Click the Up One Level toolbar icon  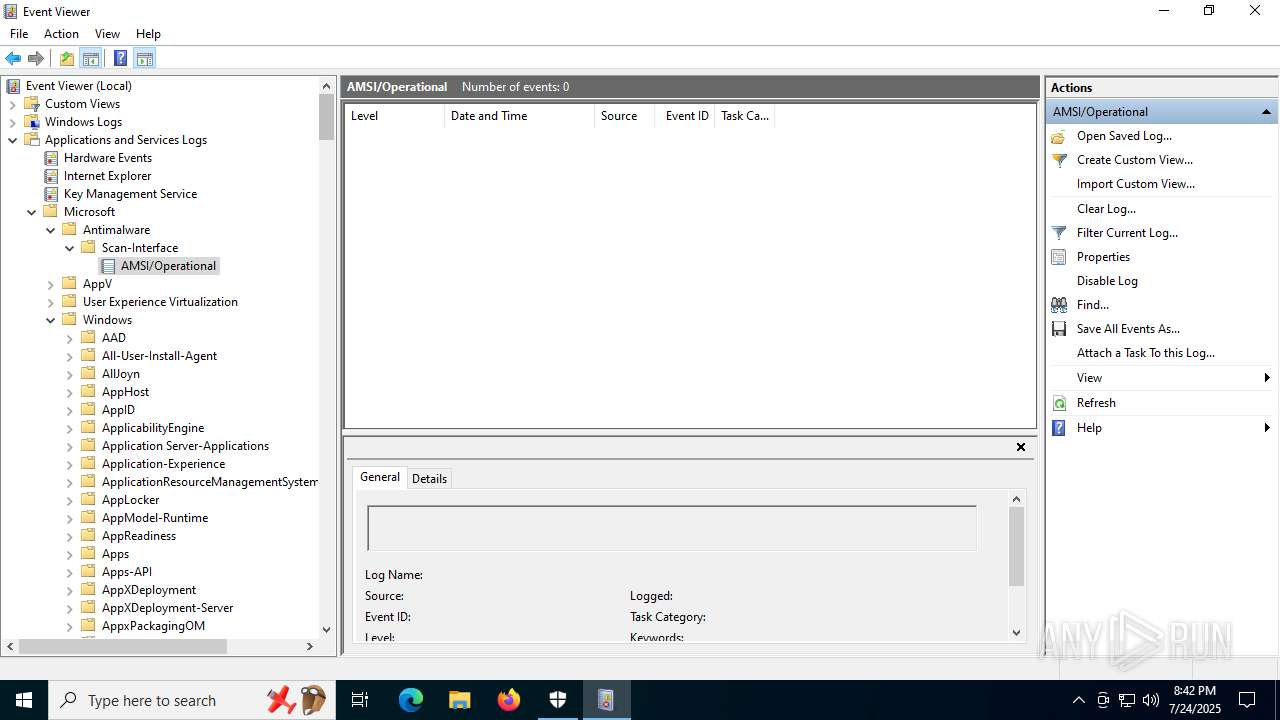66,58
